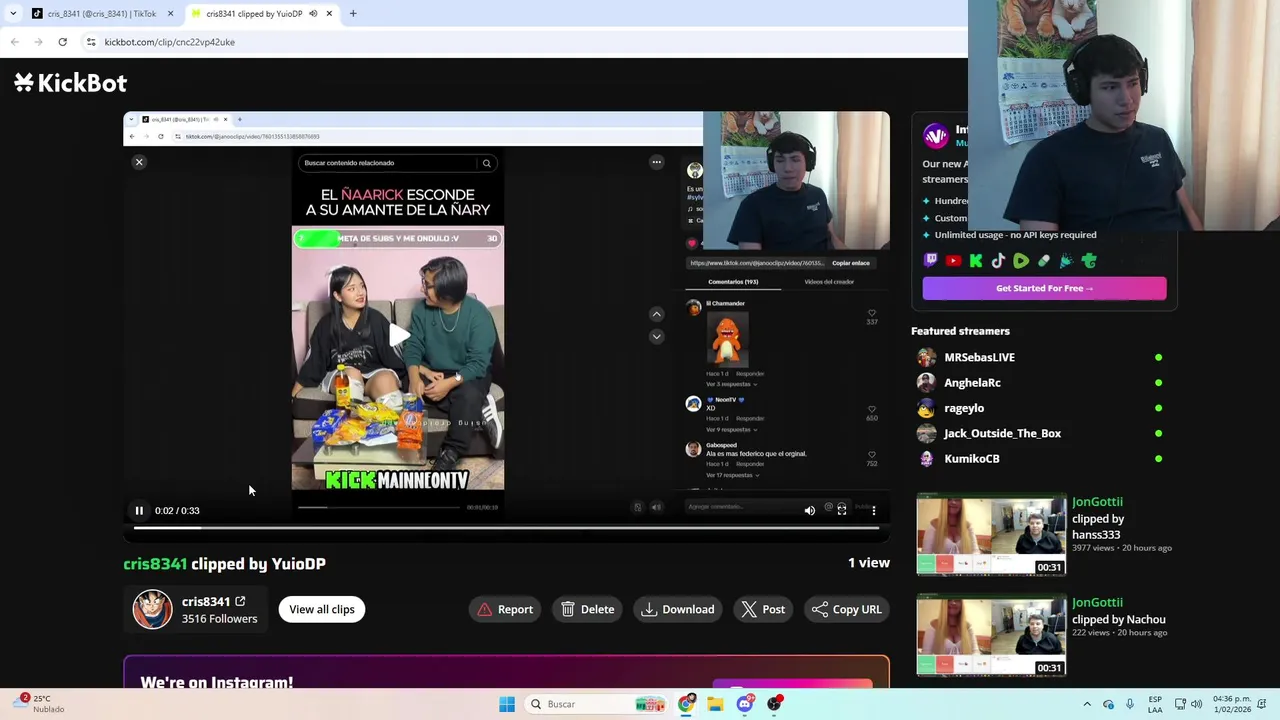Click Get Started For Free button
This screenshot has height=720, width=1280.
pyautogui.click(x=1044, y=288)
